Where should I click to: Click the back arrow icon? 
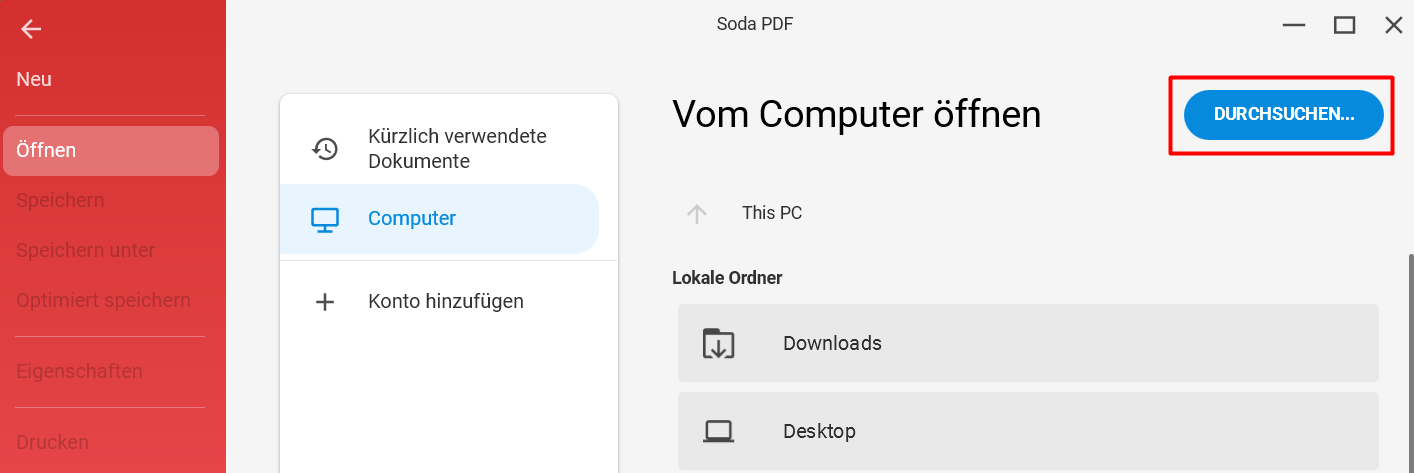[31, 29]
